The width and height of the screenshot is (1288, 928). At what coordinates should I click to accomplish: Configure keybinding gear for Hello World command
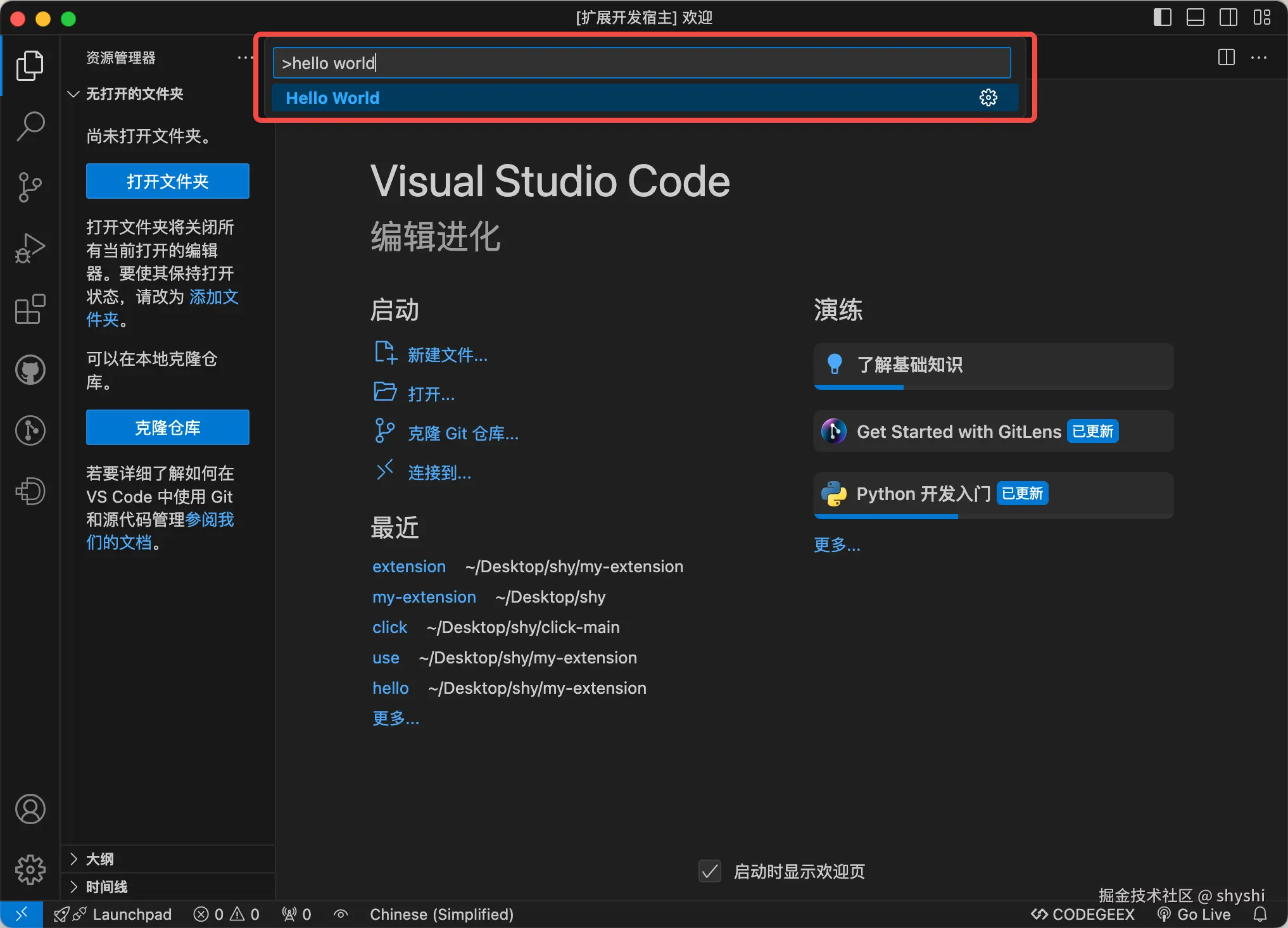[x=988, y=97]
